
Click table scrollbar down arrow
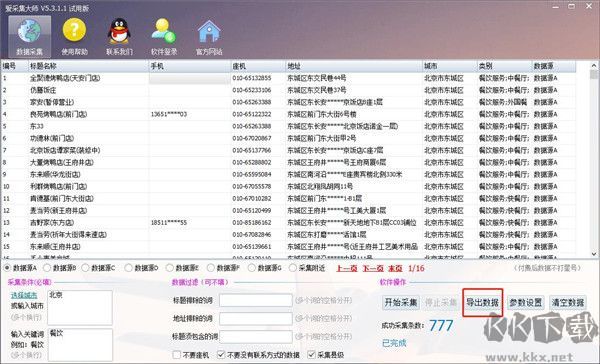pos(594,254)
